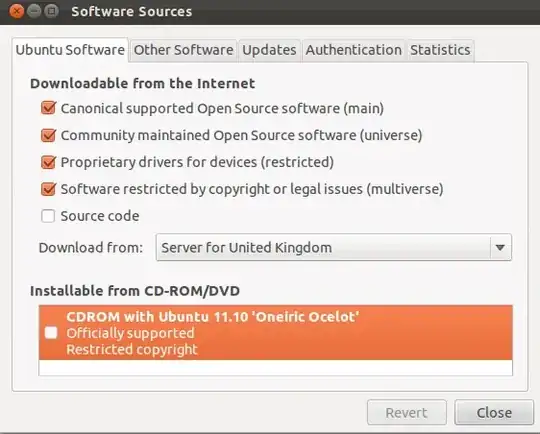Toggle Community maintained software (universe) checkbox

(48, 135)
